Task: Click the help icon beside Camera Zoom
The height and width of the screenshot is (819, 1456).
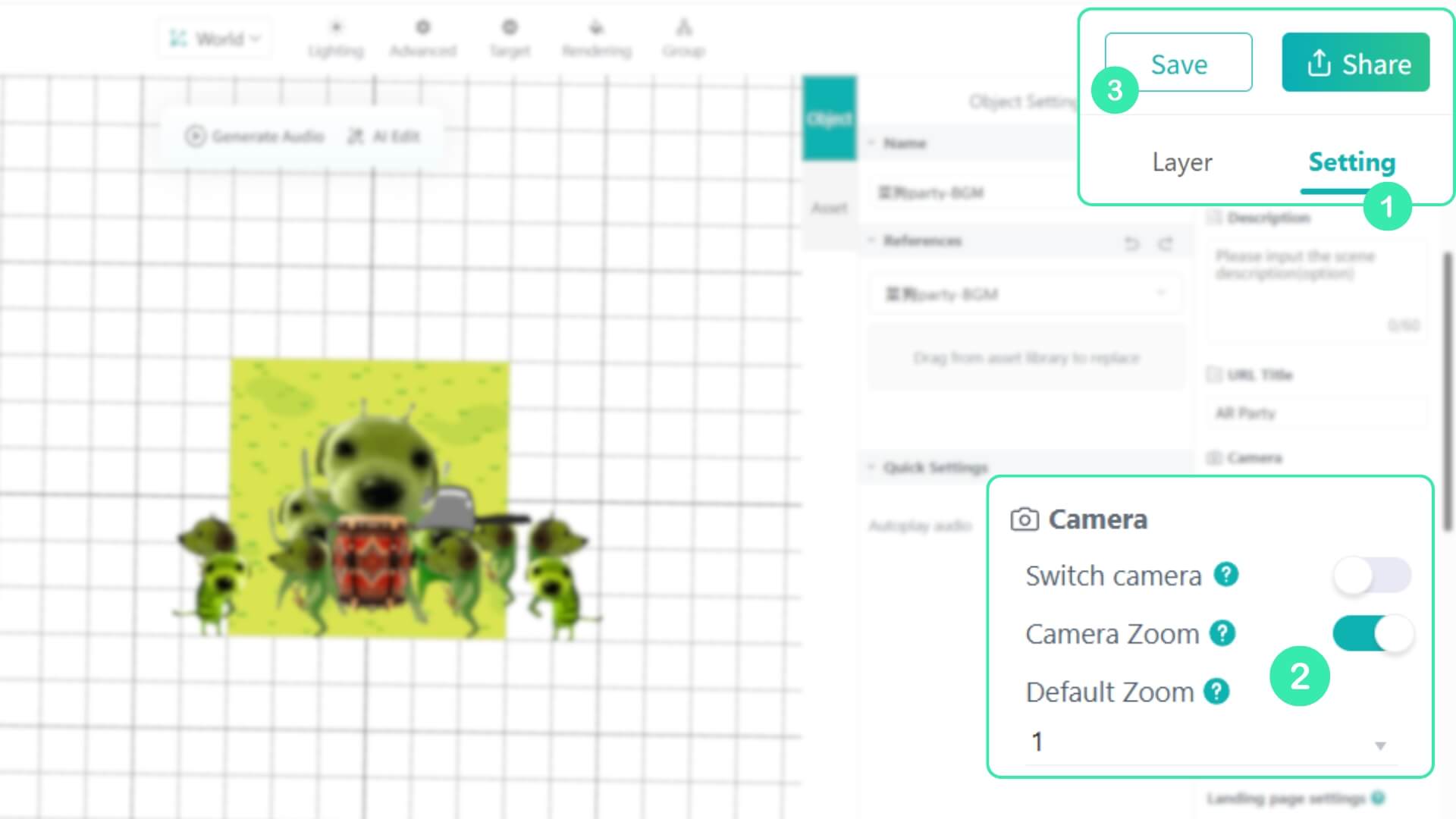Action: [x=1222, y=632]
